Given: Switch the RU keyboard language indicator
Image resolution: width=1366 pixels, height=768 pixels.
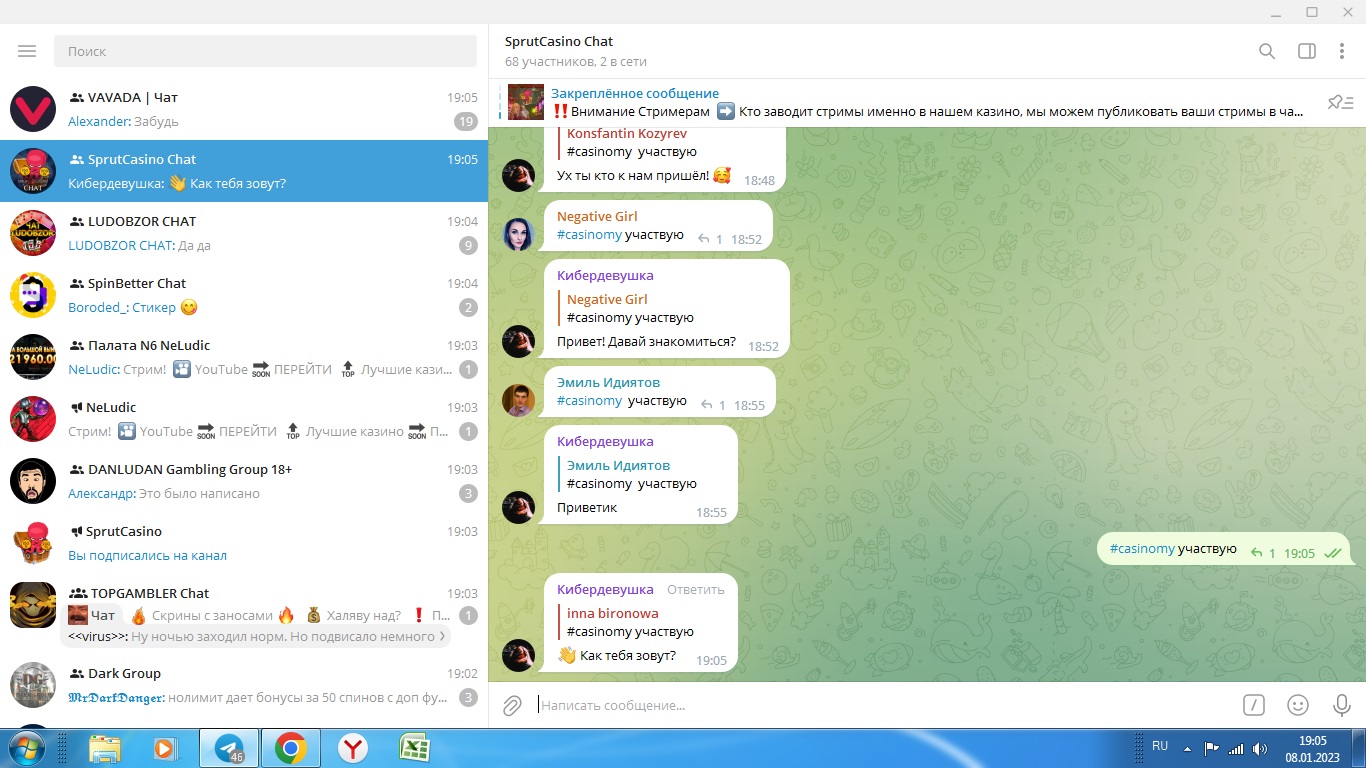Looking at the screenshot, I should (x=1160, y=746).
